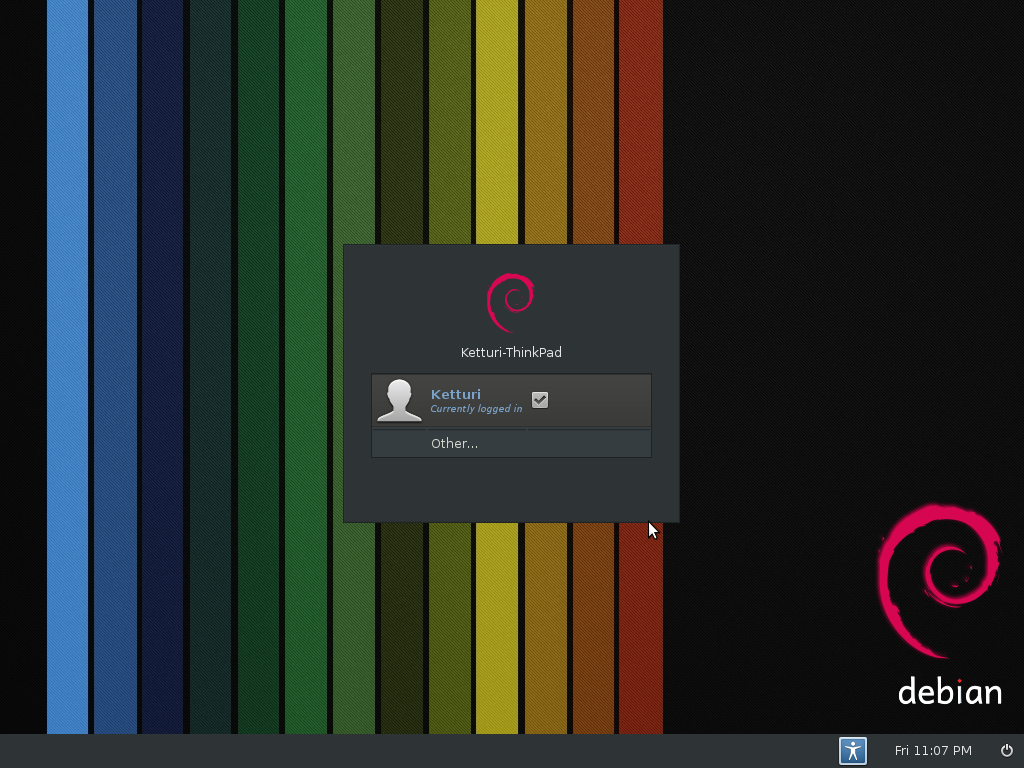
Task: Select the Ketturi user name
Action: click(456, 394)
